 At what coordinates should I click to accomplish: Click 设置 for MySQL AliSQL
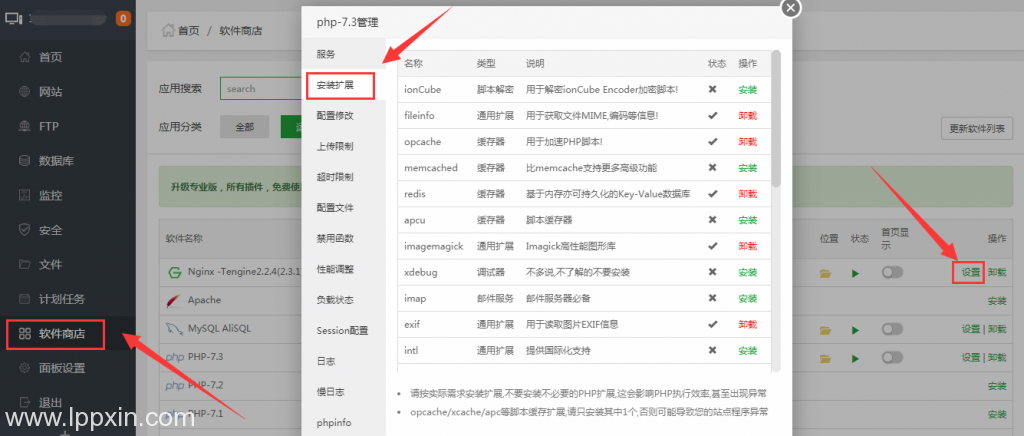click(x=971, y=330)
